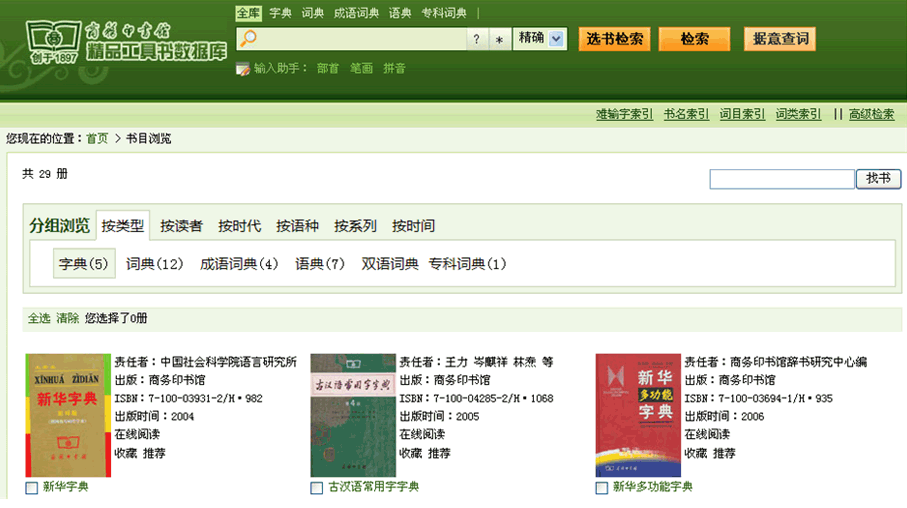Filter by 字典(5) category
907x508 pixels.
84,264
